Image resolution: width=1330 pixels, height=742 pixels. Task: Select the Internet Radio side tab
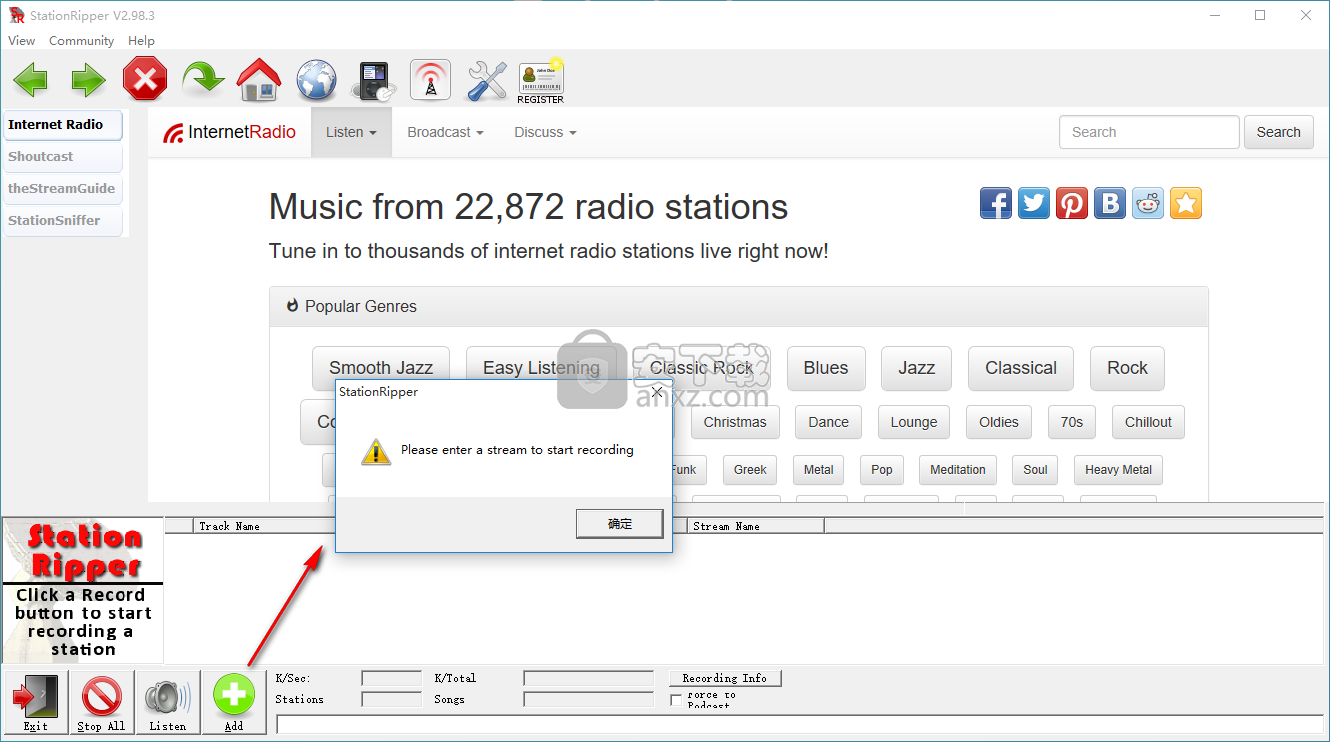tap(63, 125)
